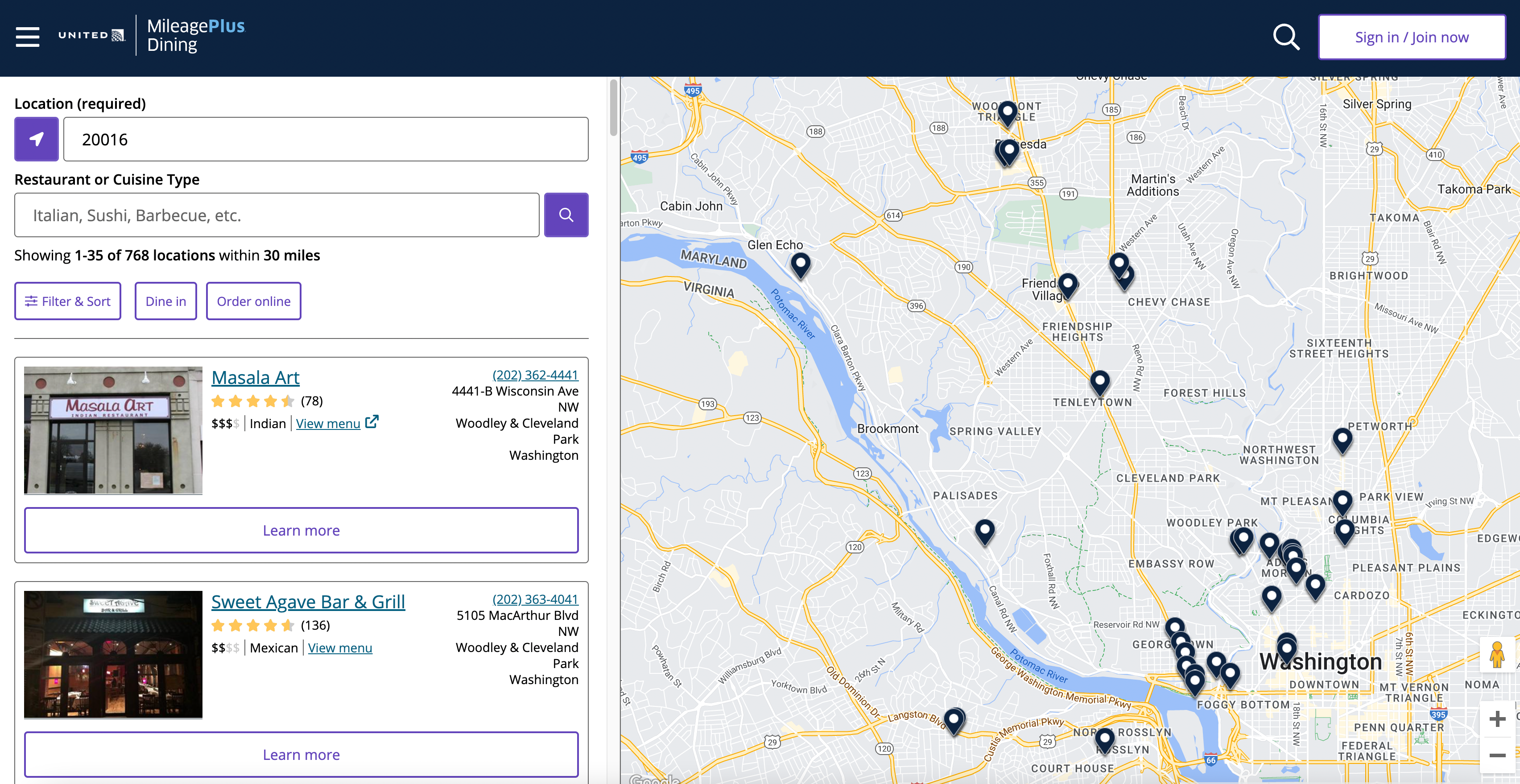Image resolution: width=1520 pixels, height=784 pixels.
Task: Click Sweet Agave star rating
Action: (252, 625)
